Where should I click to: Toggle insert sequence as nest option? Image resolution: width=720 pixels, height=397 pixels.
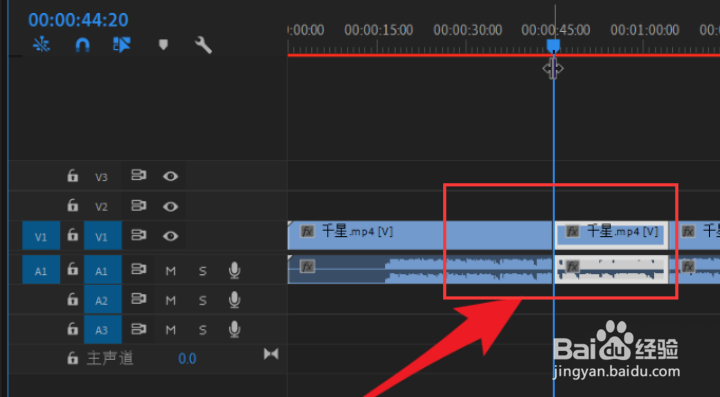point(41,45)
